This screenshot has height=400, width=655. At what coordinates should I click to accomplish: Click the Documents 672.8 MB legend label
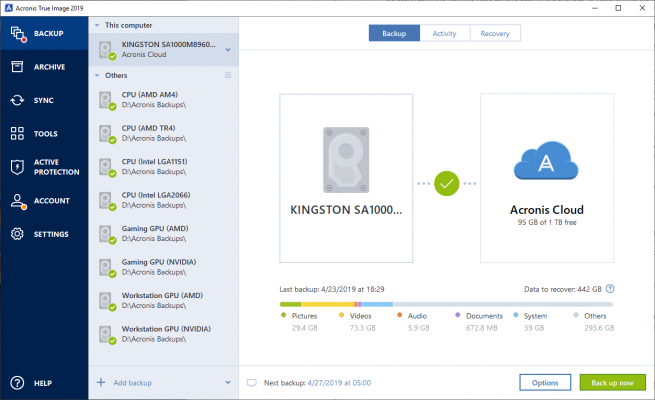click(484, 322)
